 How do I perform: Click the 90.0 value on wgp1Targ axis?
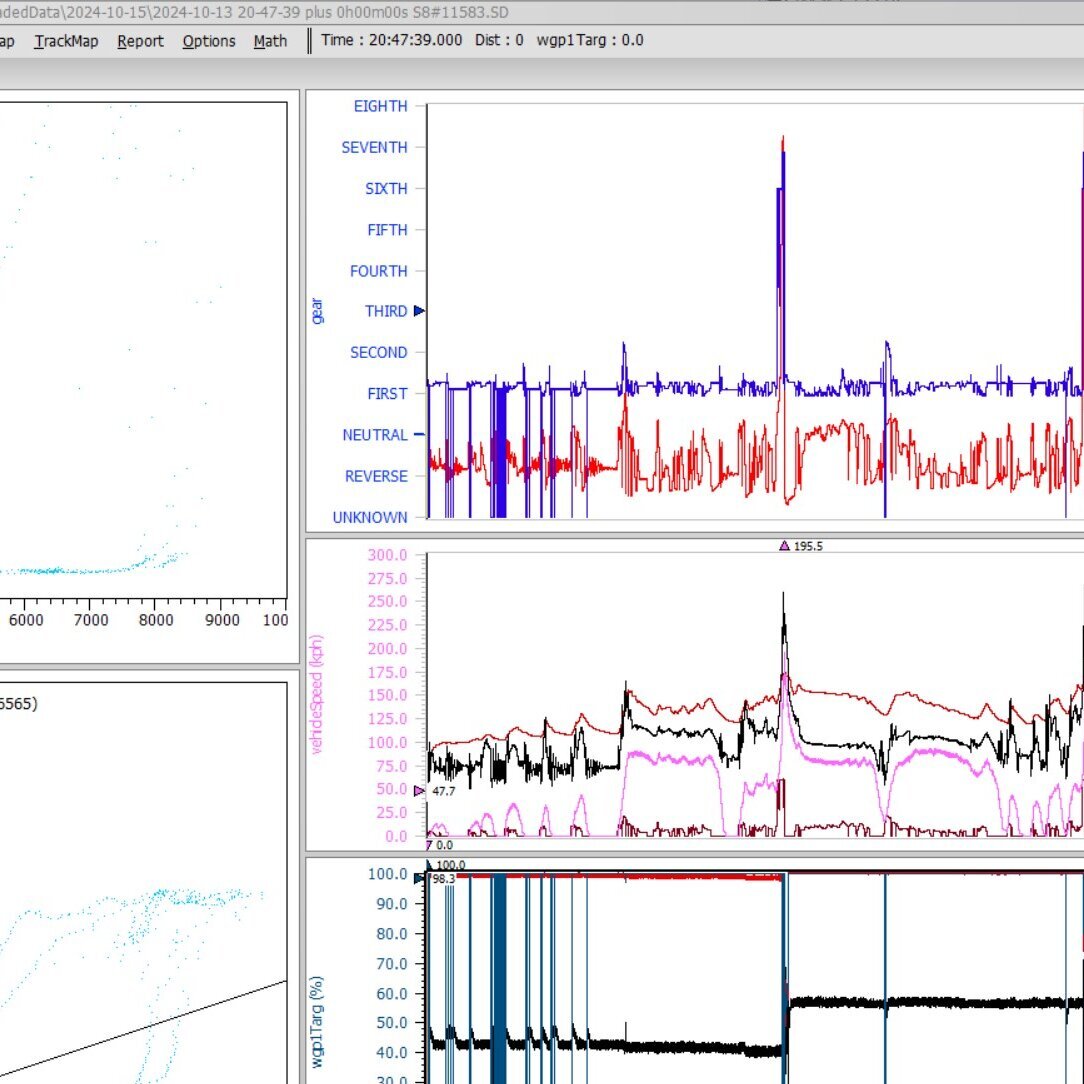coord(391,904)
